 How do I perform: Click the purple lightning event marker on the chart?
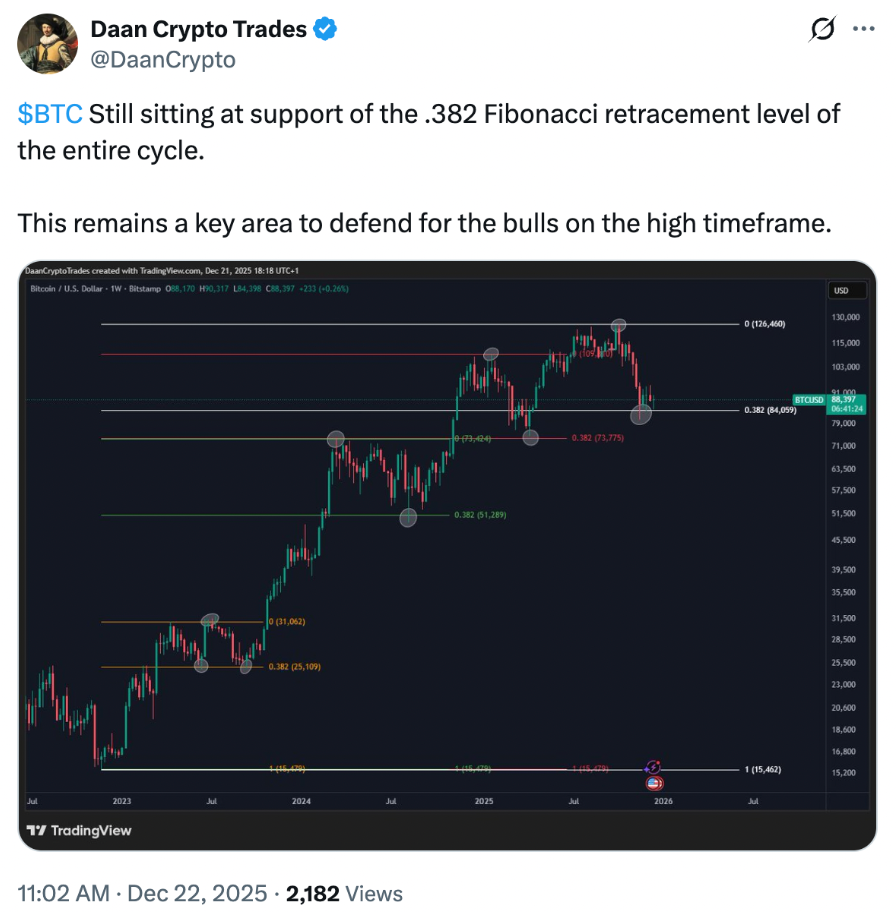click(x=652, y=766)
